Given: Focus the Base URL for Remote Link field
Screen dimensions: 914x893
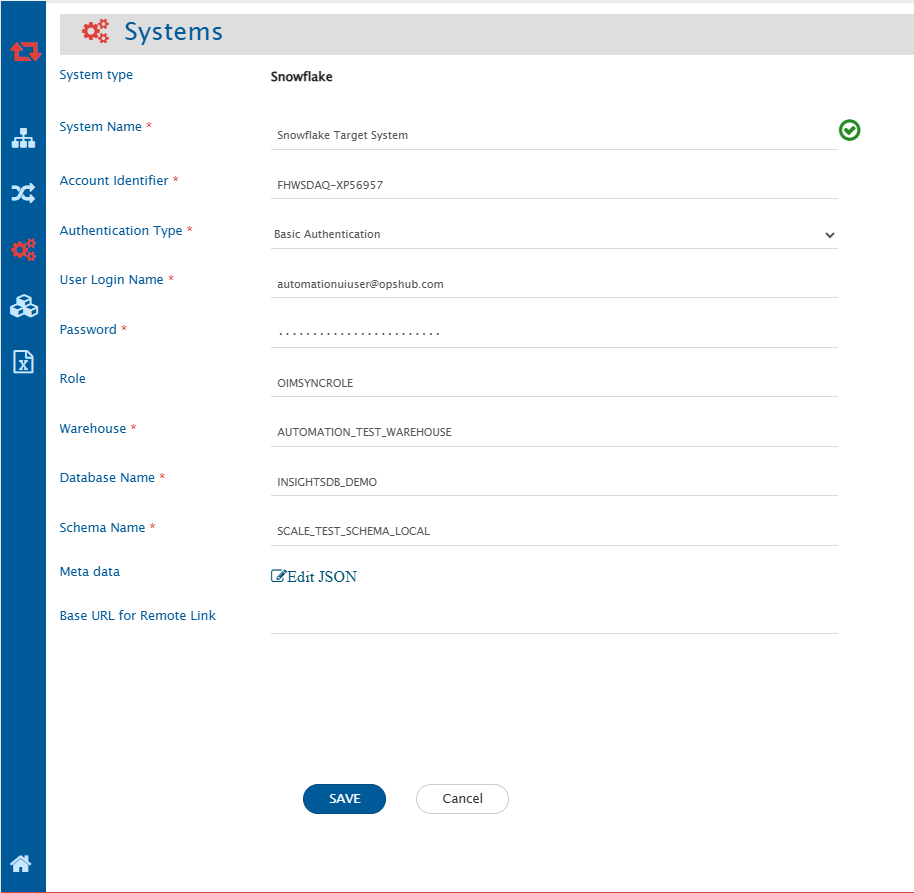Looking at the screenshot, I should click(x=553, y=620).
